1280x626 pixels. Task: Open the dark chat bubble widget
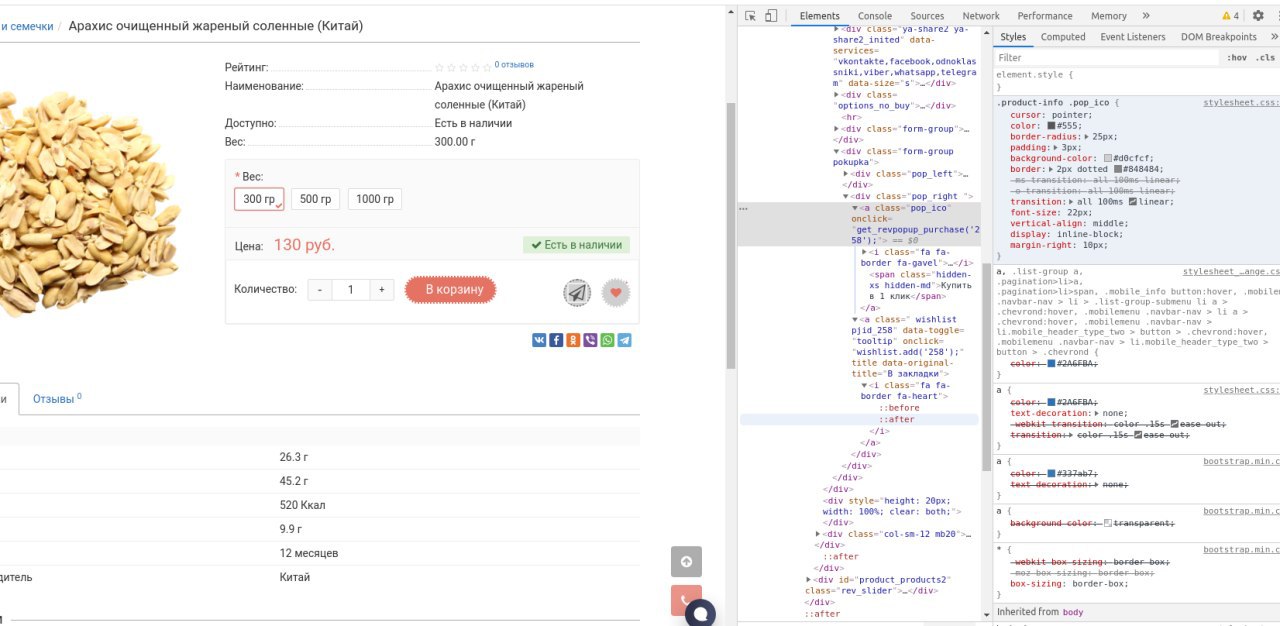701,613
